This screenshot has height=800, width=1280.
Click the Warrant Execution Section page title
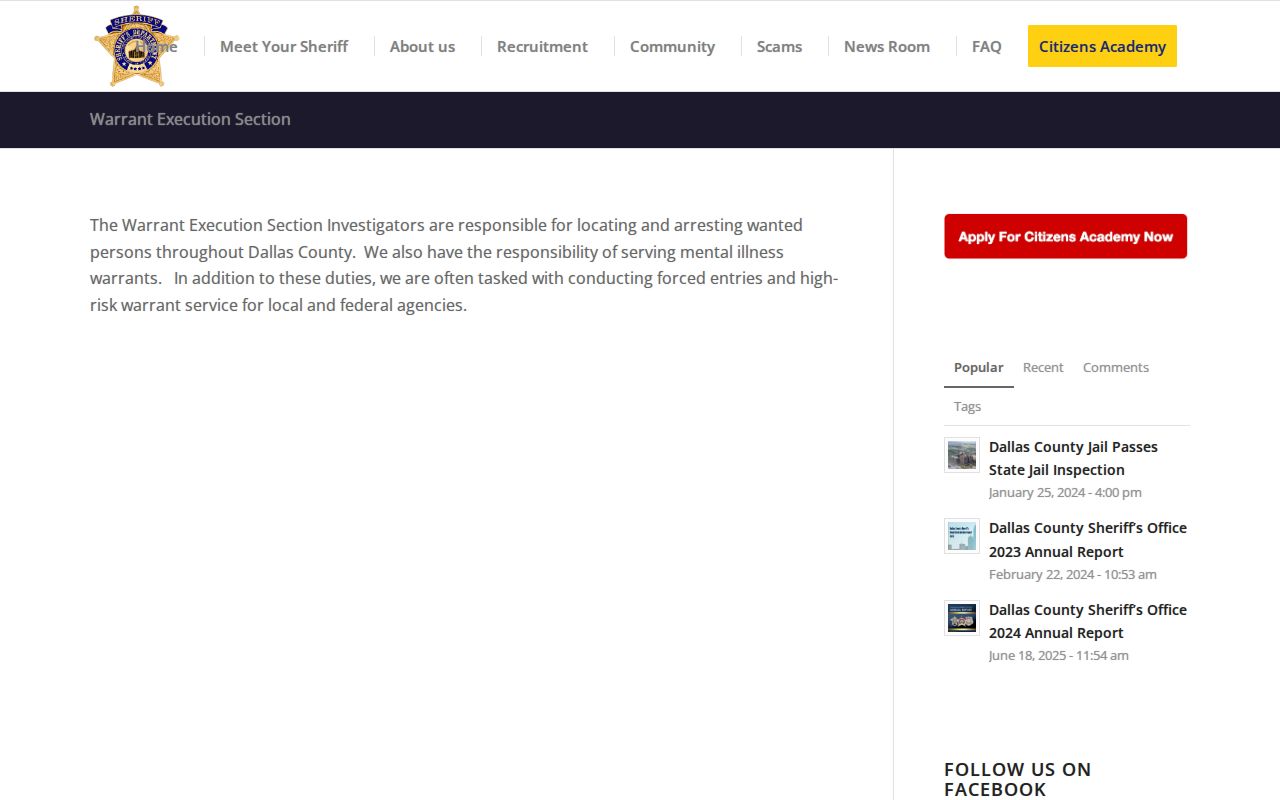(x=190, y=119)
